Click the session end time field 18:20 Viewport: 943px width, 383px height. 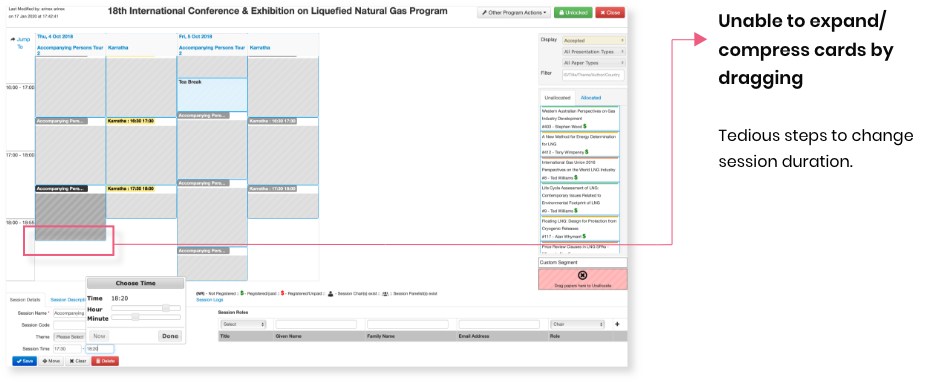99,349
